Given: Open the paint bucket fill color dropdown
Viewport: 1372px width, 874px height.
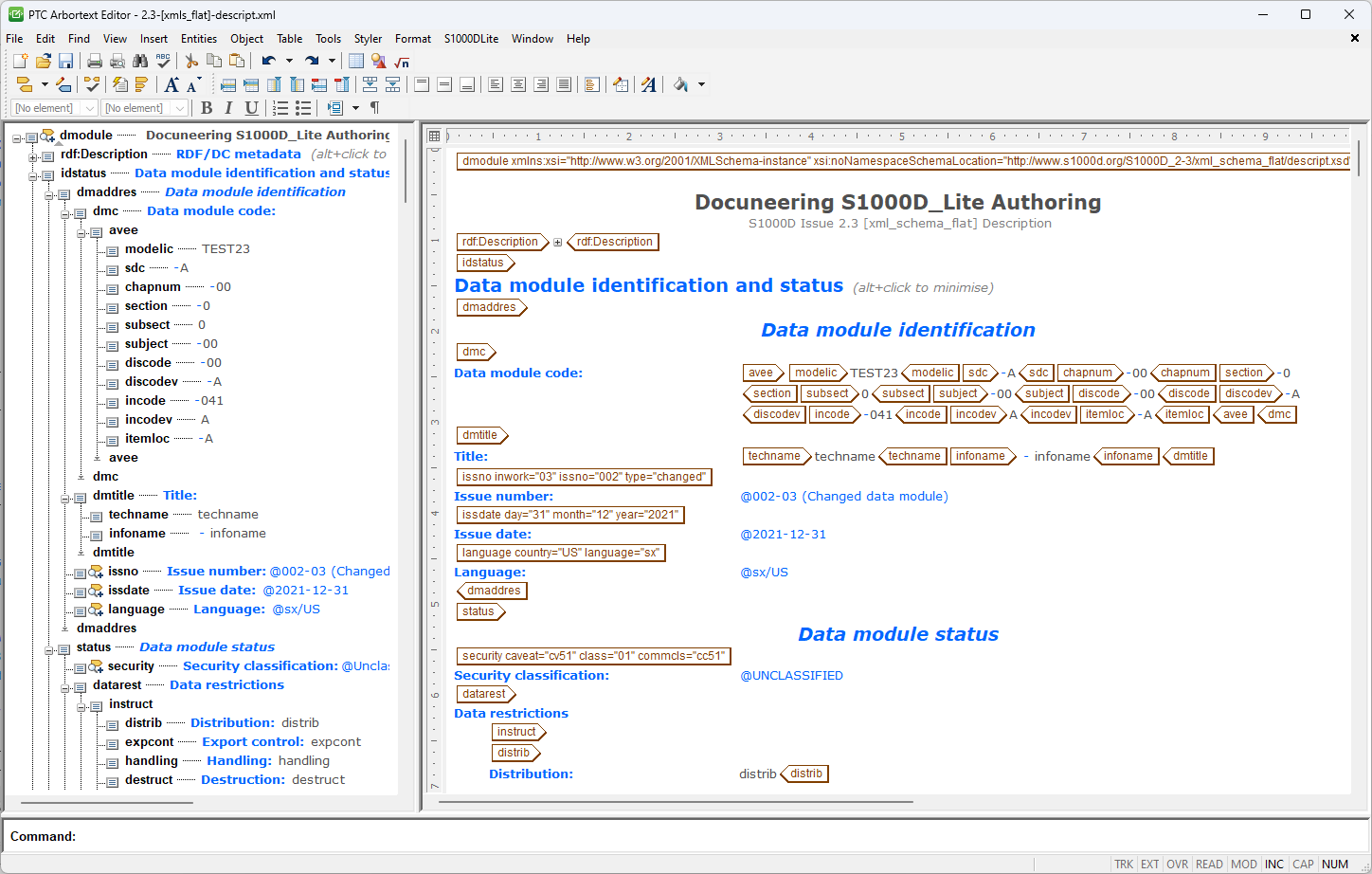Looking at the screenshot, I should point(701,84).
